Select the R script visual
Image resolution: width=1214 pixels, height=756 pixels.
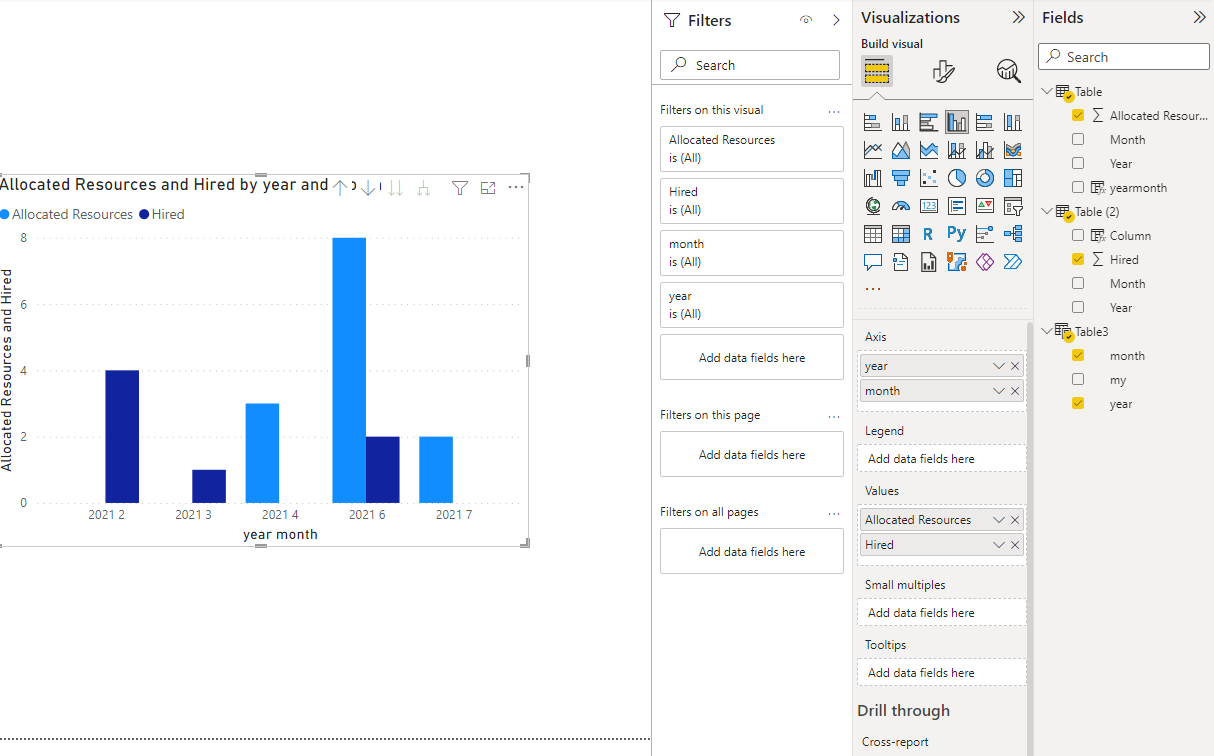[x=929, y=234]
